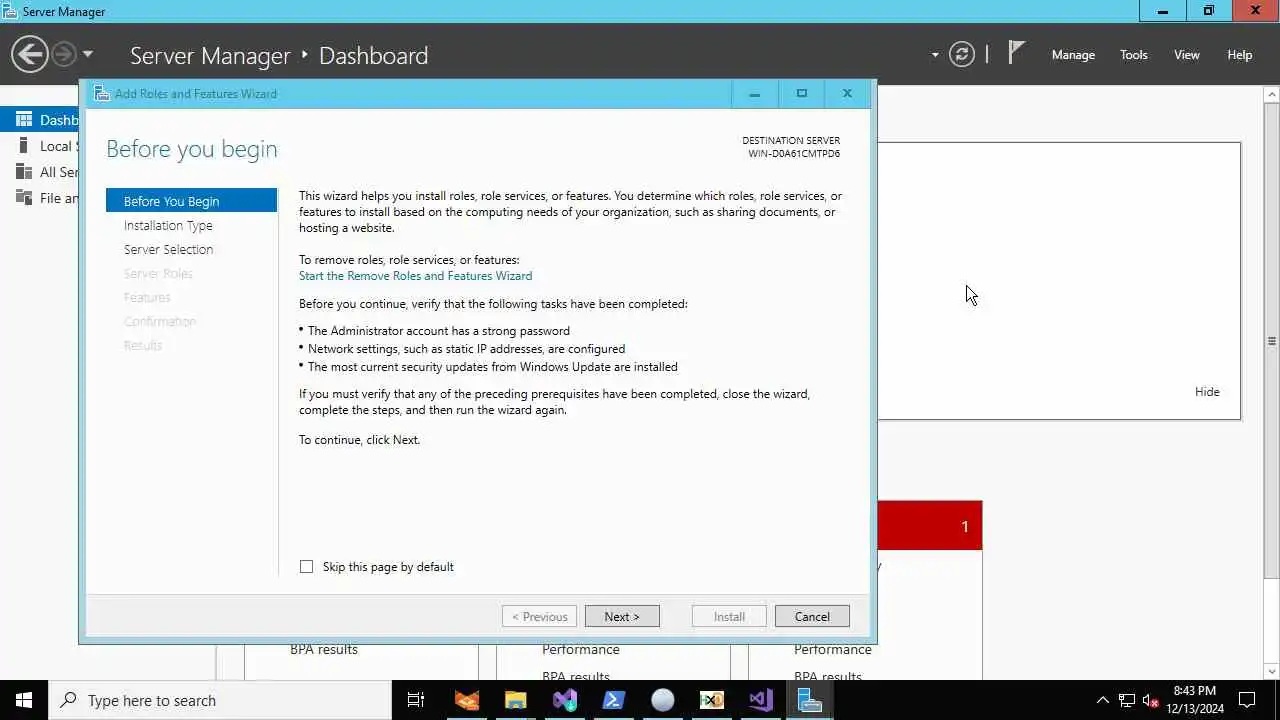Select Local Server icon in sidebar
Screen dimensions: 1280x720
(x=24, y=146)
